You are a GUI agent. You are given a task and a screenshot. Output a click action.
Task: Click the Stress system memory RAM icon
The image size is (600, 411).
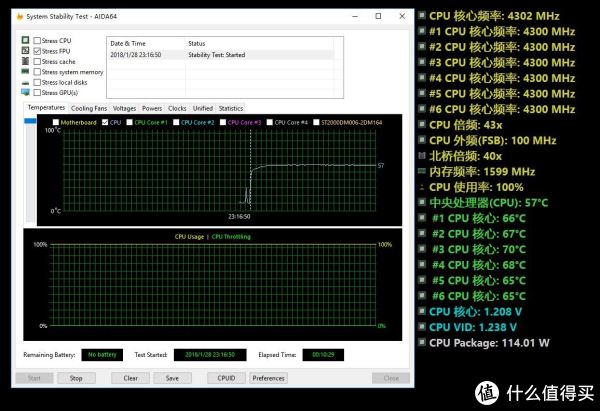pyautogui.click(x=25, y=72)
